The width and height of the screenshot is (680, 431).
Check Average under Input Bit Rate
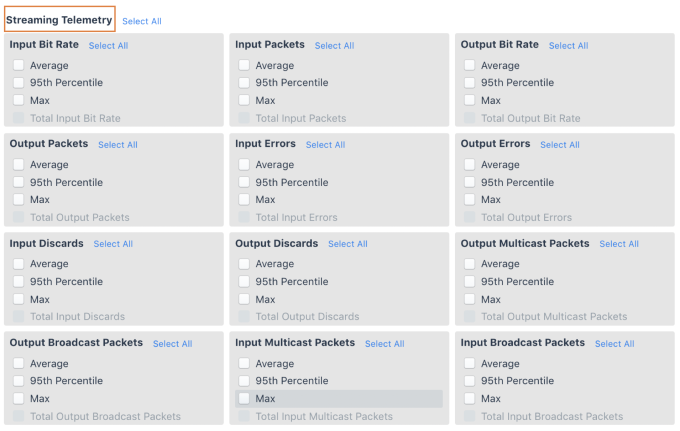pos(19,66)
